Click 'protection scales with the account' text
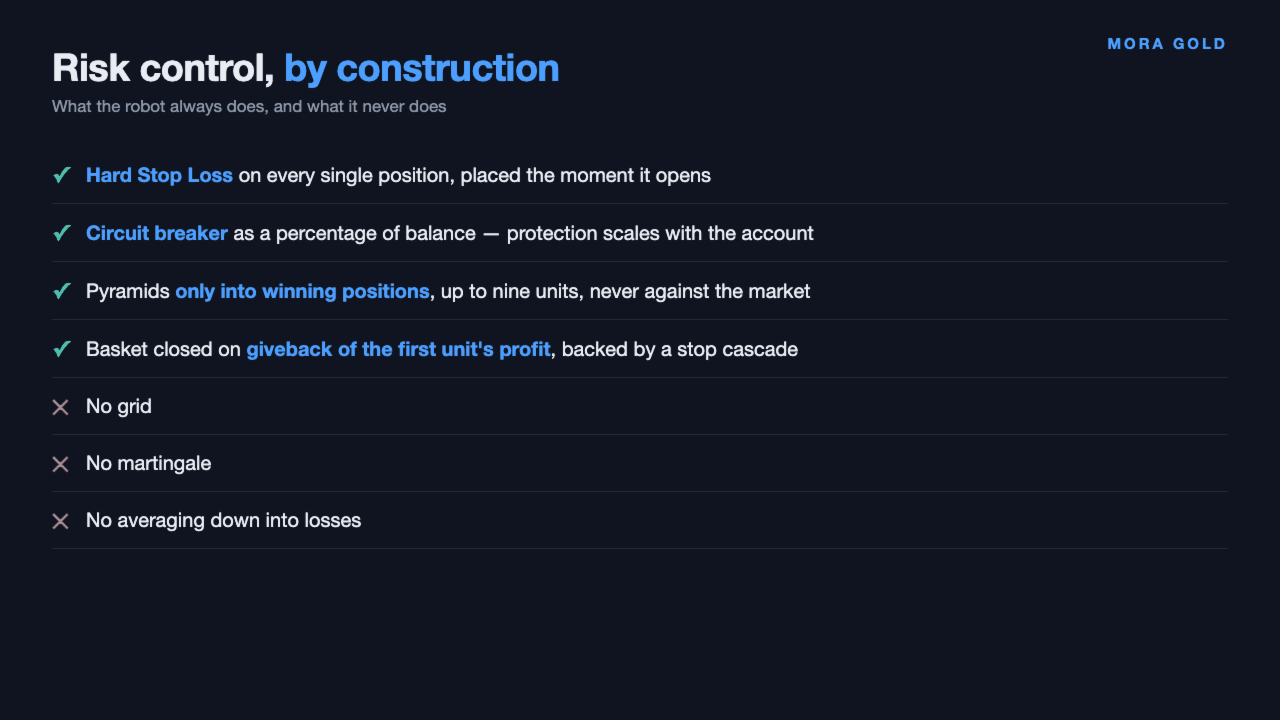 tap(660, 233)
